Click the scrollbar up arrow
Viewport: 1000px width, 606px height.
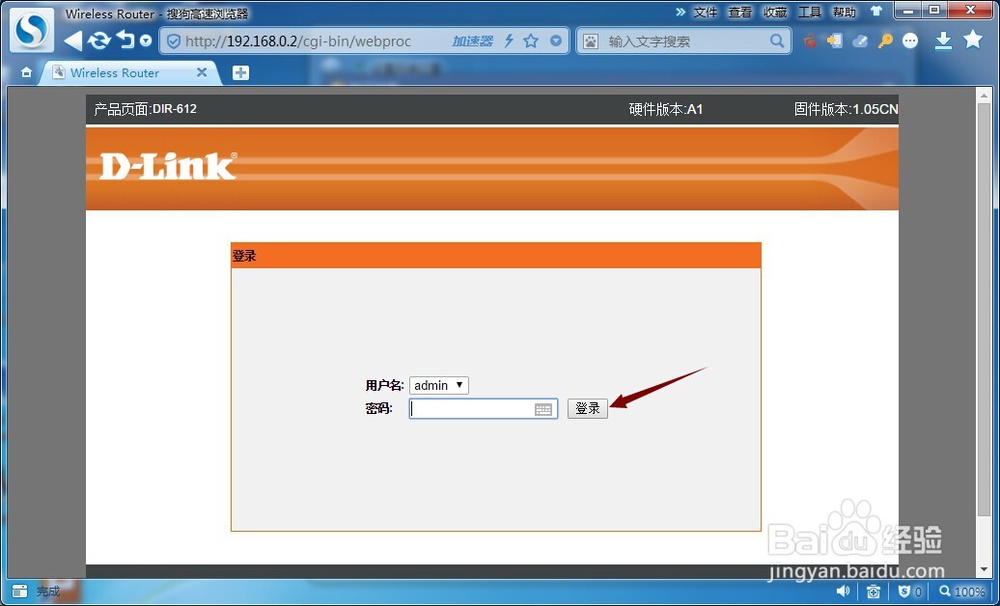click(983, 94)
